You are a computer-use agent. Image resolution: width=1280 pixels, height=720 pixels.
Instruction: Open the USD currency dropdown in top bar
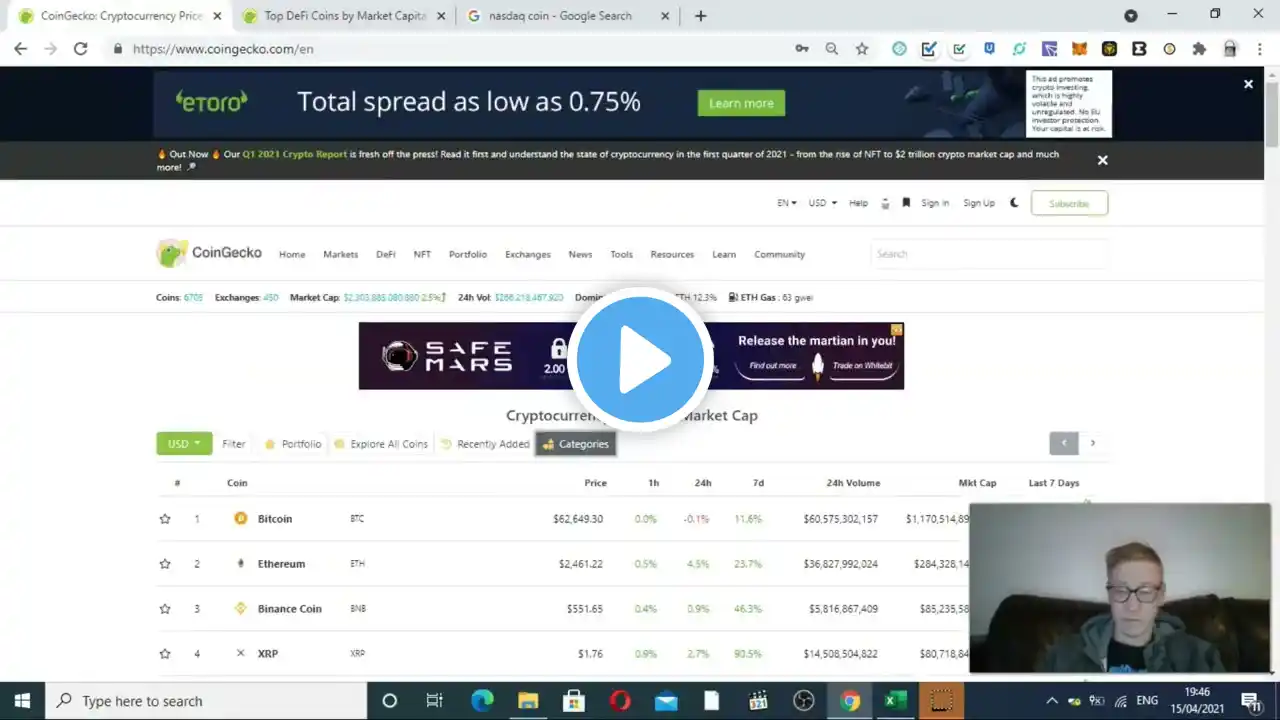tap(822, 203)
